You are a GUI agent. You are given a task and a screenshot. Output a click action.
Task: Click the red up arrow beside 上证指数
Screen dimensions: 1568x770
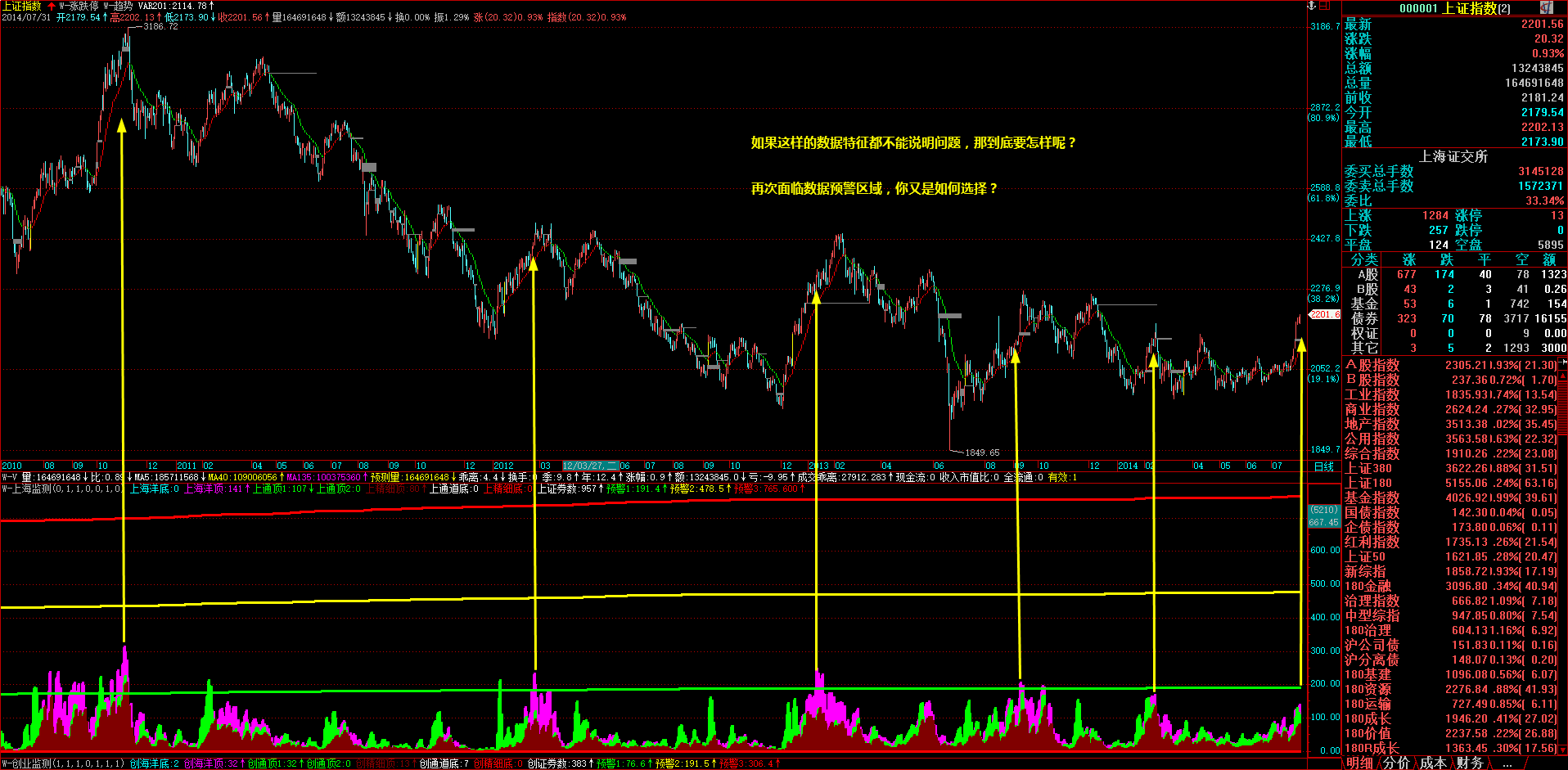point(52,6)
